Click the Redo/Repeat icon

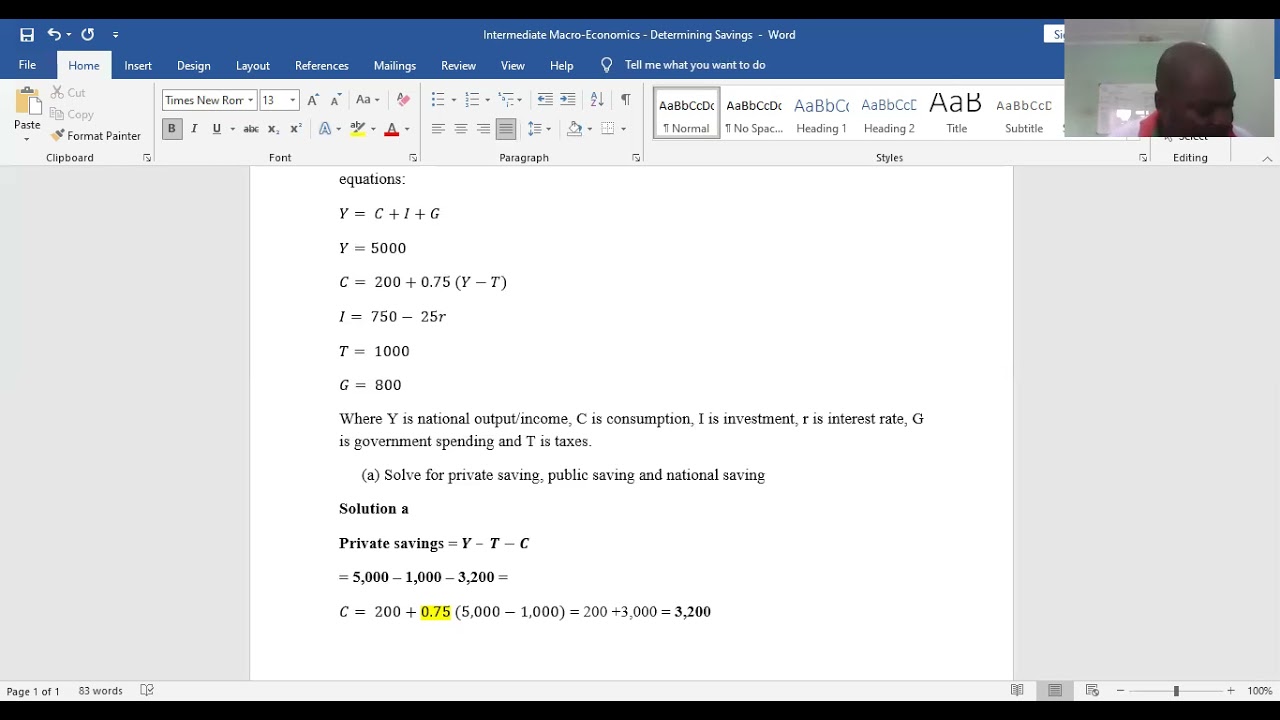[x=88, y=34]
